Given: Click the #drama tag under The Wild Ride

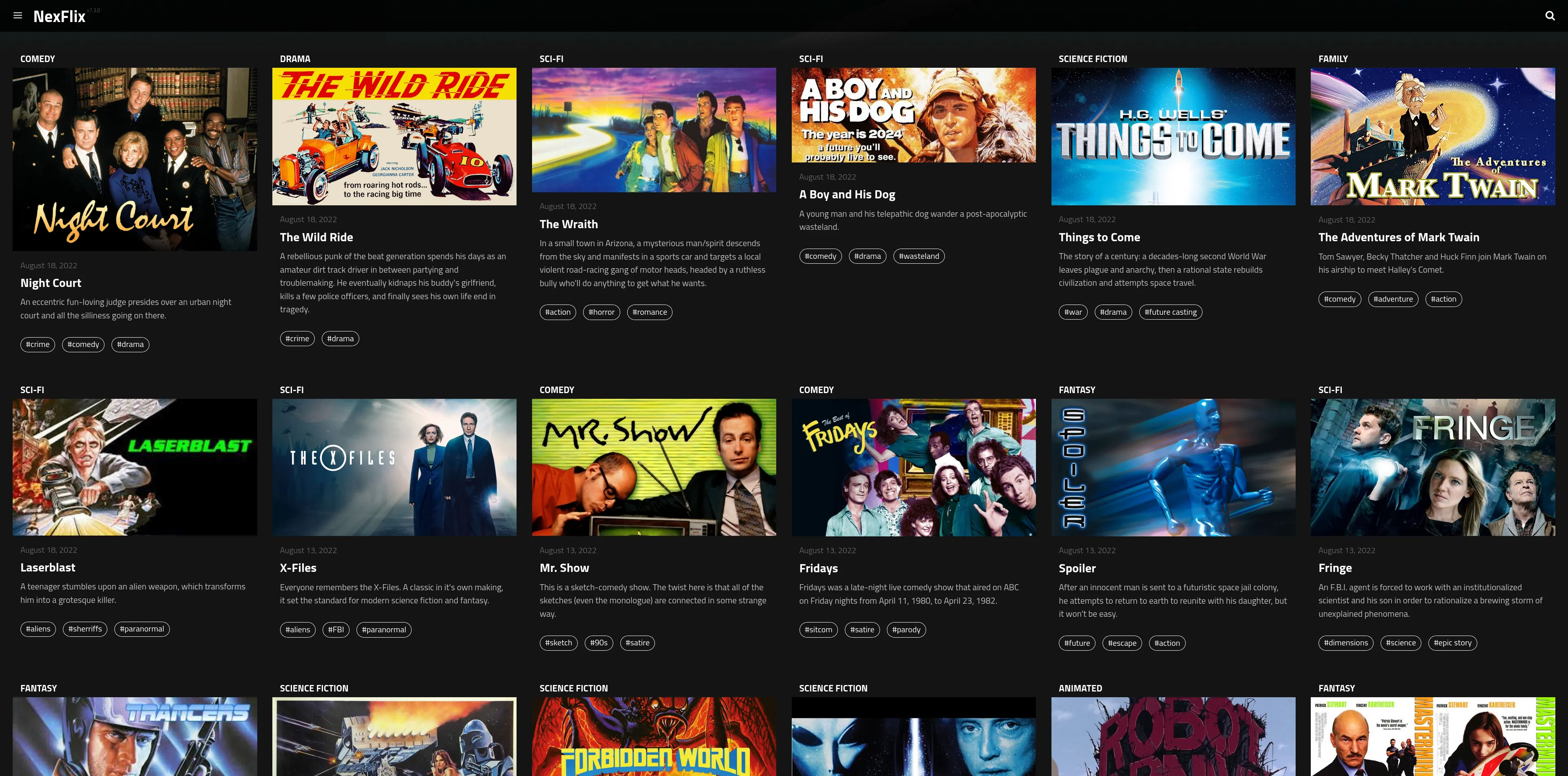Looking at the screenshot, I should [340, 338].
